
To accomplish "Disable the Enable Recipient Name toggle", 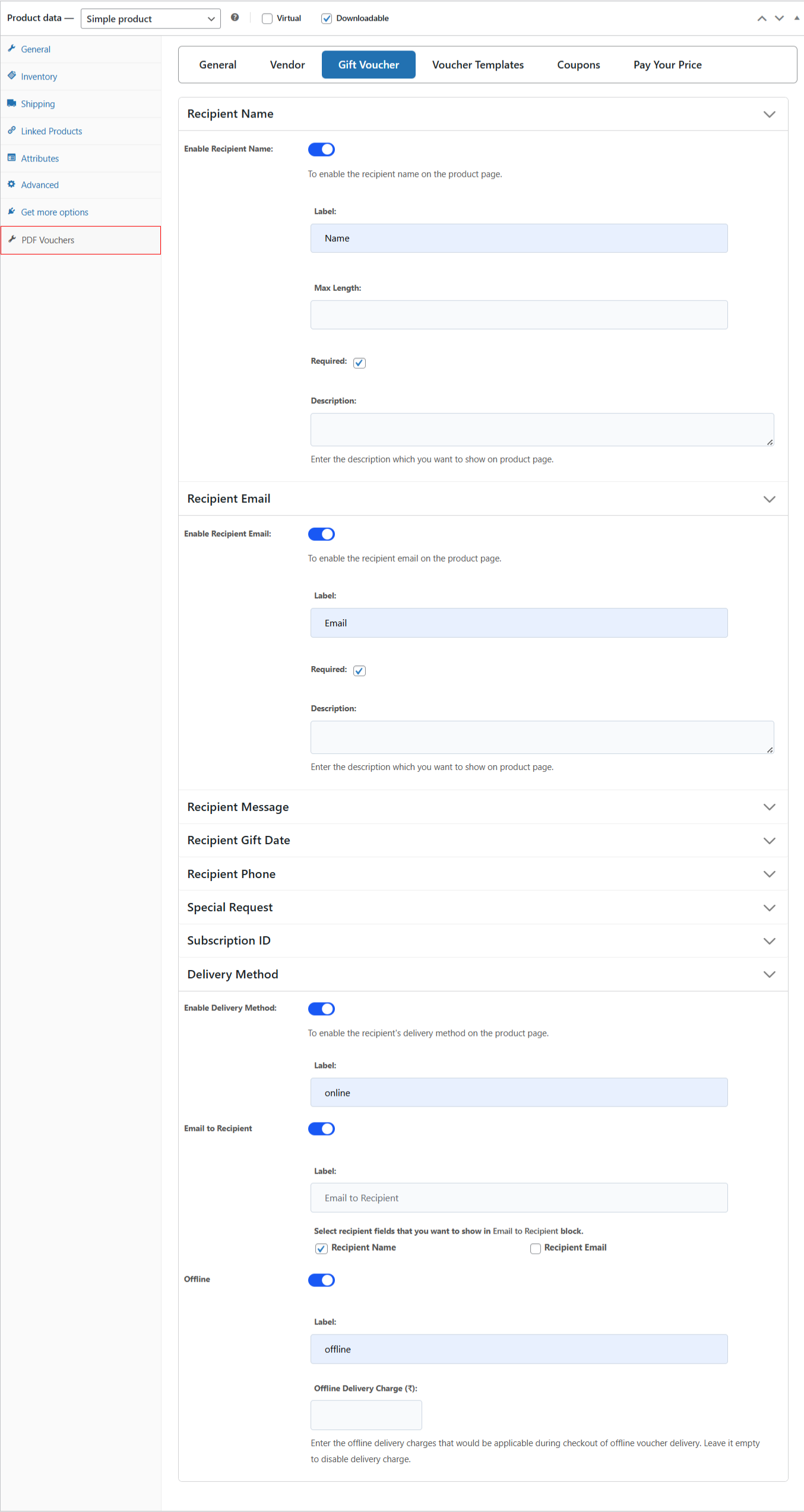I will [x=321, y=150].
